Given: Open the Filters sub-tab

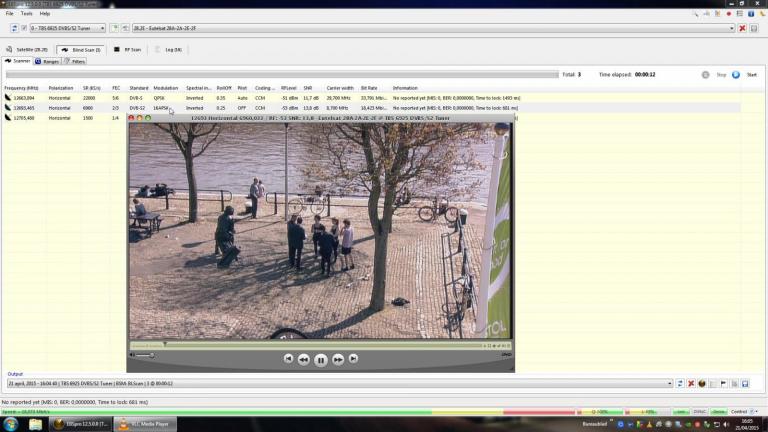Looking at the screenshot, I should 77,61.
